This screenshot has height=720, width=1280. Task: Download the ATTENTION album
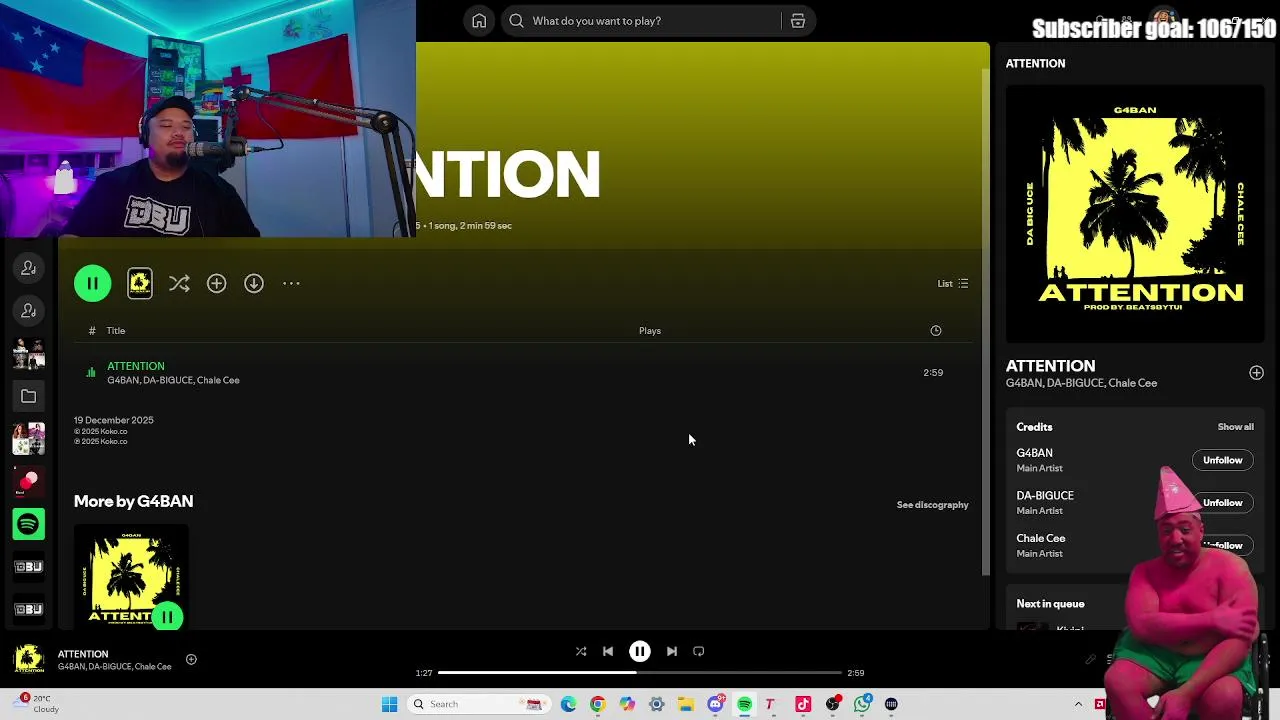(254, 284)
